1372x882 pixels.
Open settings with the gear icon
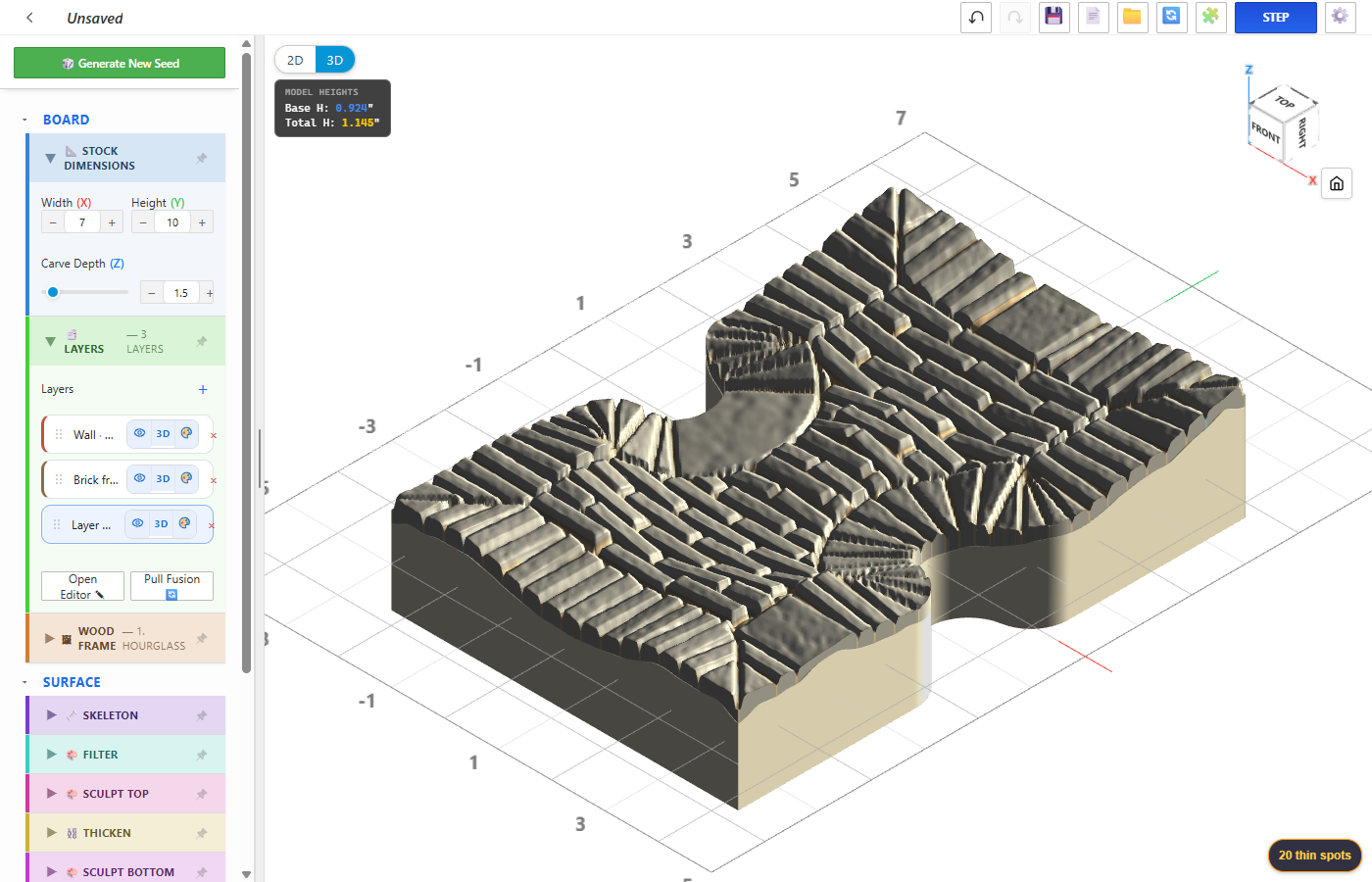tap(1340, 18)
